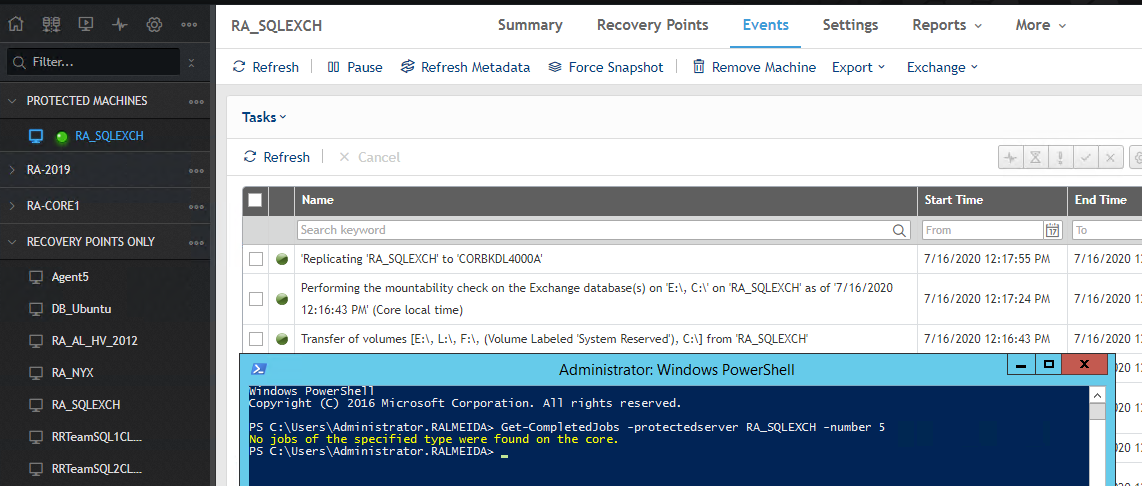Select DB_Ubuntu in recovery points list
The image size is (1142, 486).
(x=81, y=309)
